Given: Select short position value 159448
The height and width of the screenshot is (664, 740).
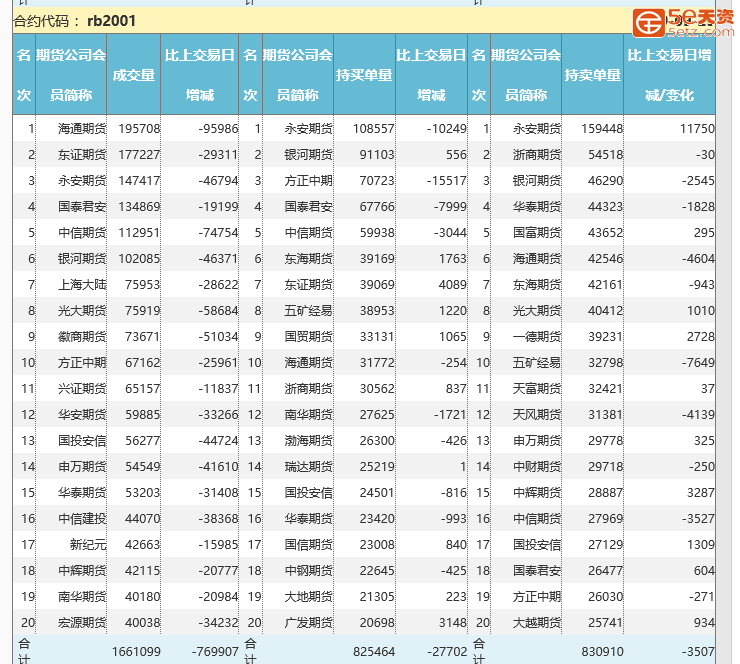Looking at the screenshot, I should (x=602, y=128).
